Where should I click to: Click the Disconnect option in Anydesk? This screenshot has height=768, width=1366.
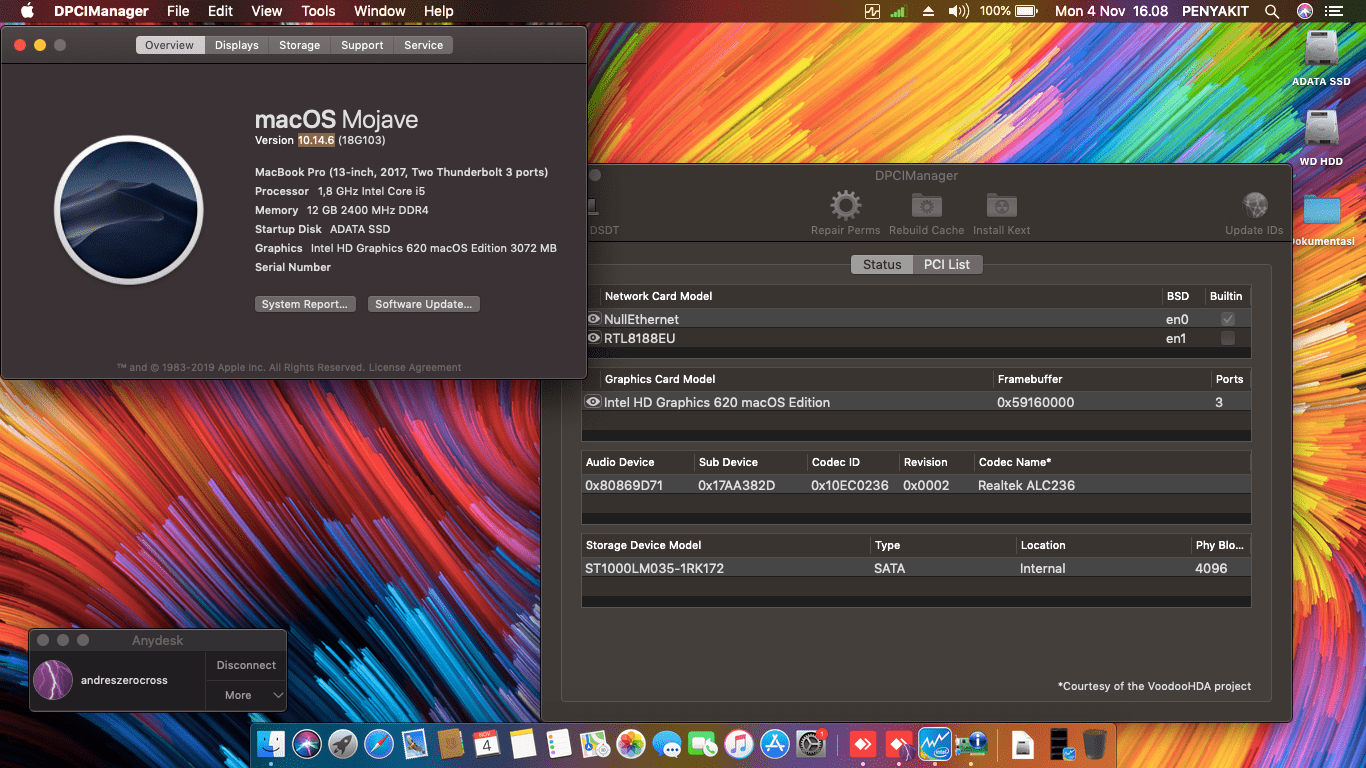tap(245, 664)
